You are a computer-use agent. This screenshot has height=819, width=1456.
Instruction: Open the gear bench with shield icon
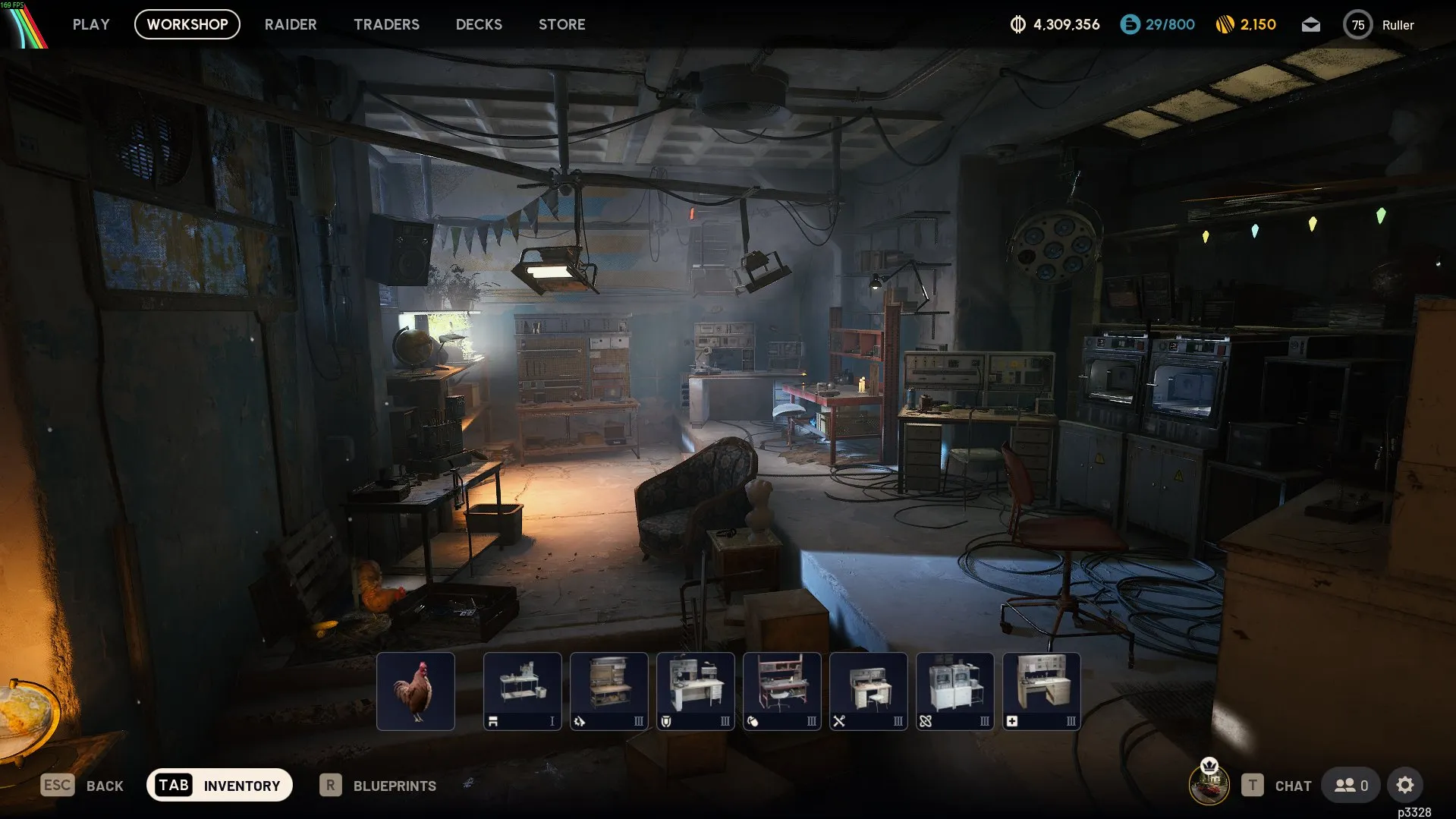(695, 691)
